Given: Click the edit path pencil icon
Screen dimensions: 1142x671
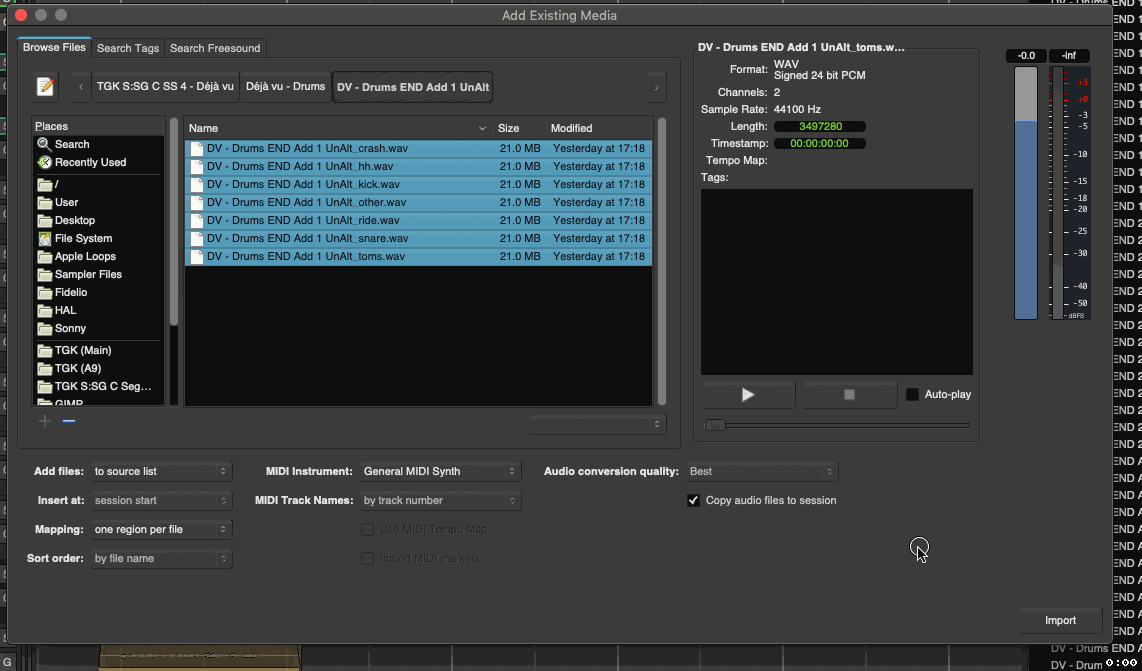Looking at the screenshot, I should (45, 87).
